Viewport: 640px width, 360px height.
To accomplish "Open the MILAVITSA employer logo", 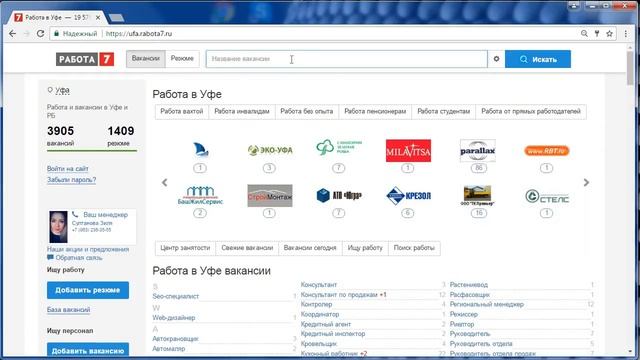I will (x=408, y=151).
